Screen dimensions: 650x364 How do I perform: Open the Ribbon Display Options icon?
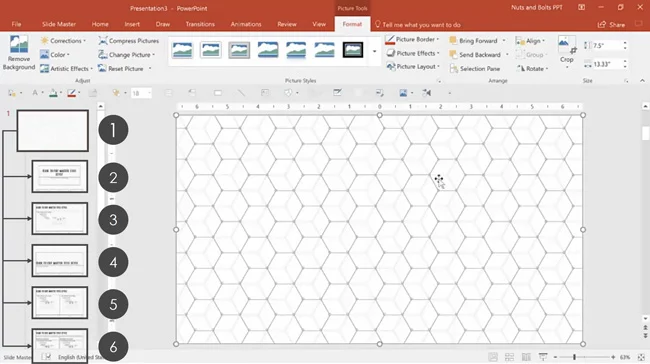[x=582, y=7]
